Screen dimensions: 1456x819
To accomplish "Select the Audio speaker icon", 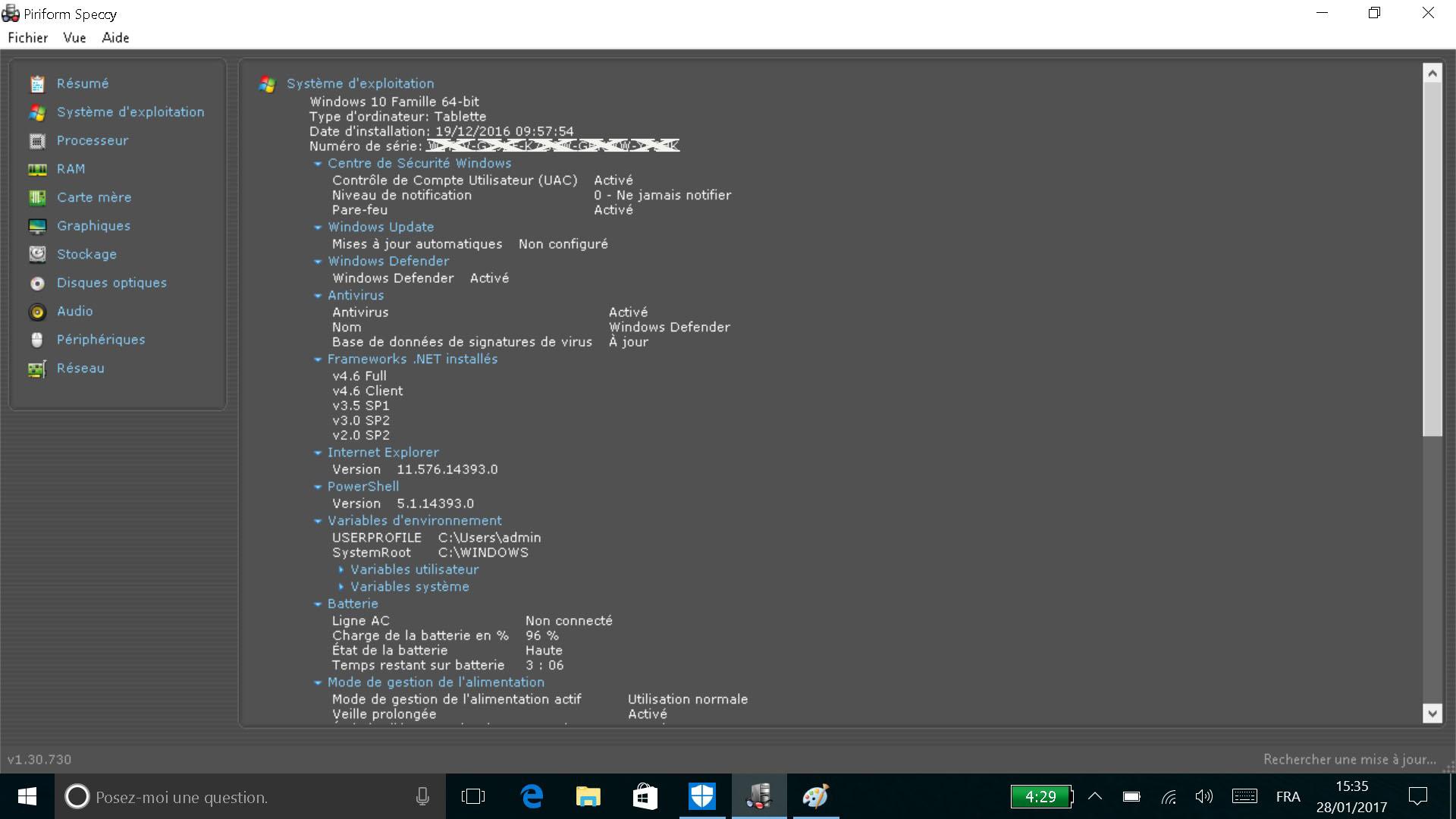I will [37, 312].
